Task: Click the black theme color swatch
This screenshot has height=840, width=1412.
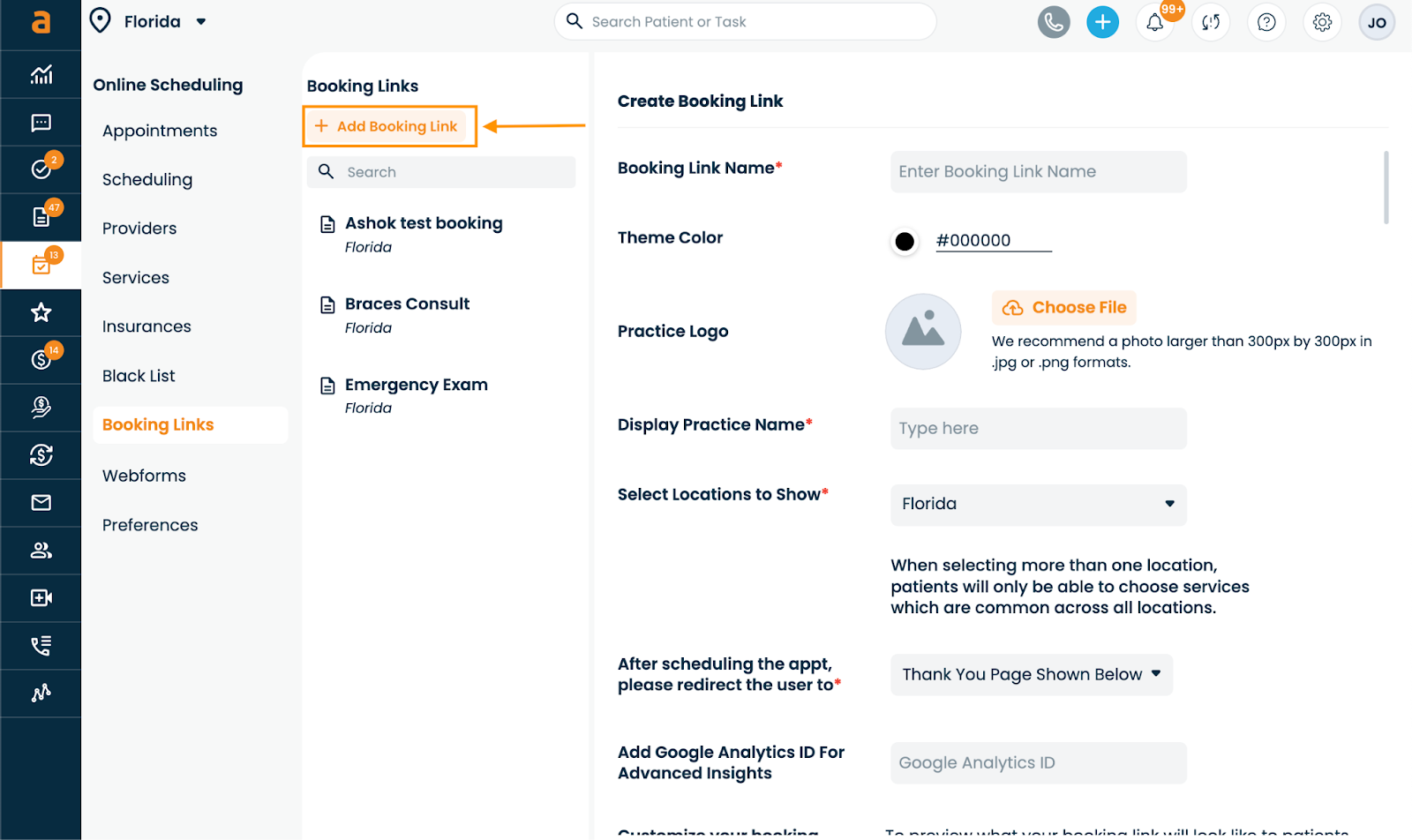Action: coord(905,241)
